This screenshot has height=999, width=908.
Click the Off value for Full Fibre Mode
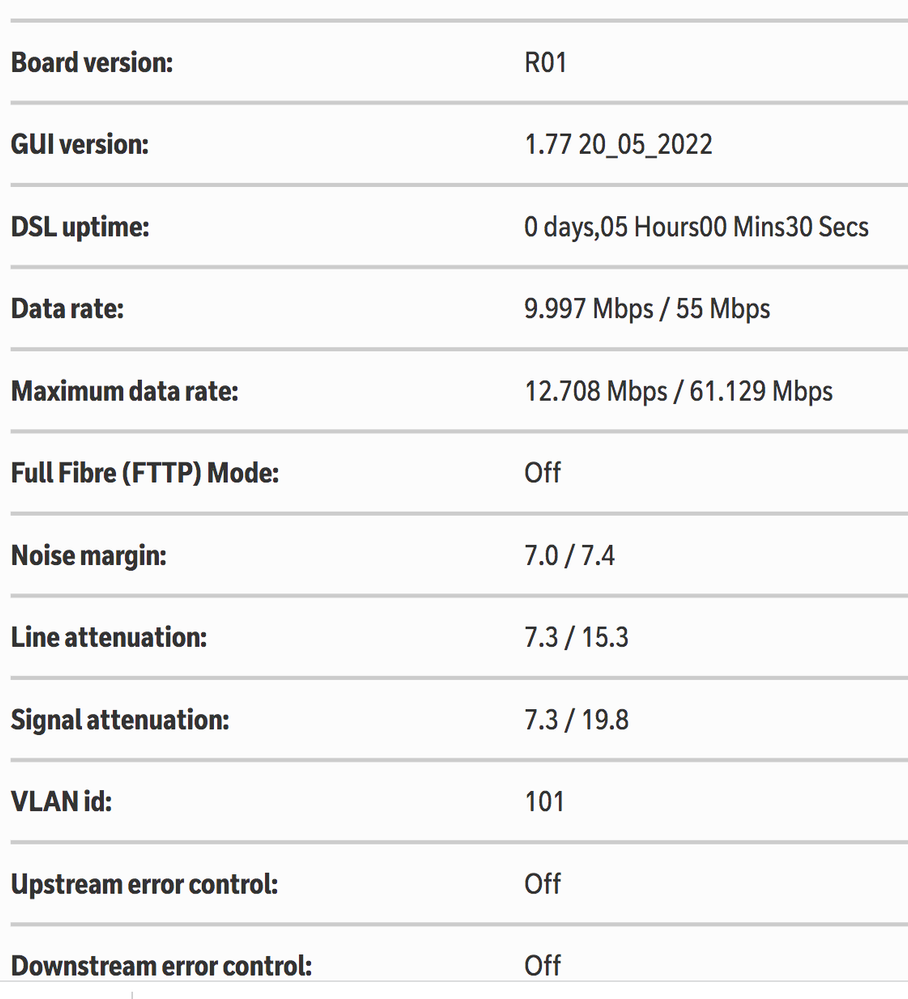[542, 472]
